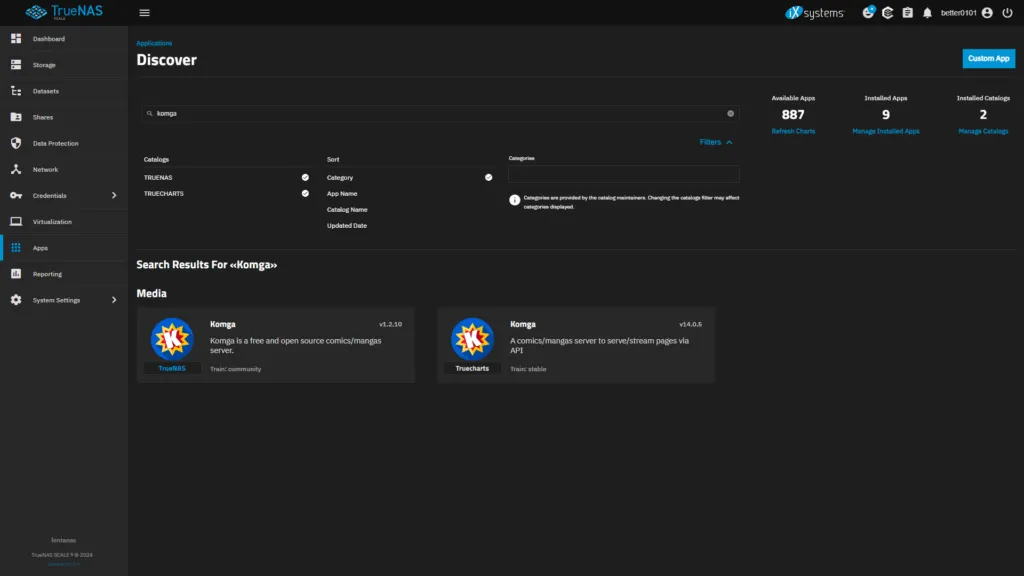
Task: Toggle the TRUECHARTS catalog filter
Action: [305, 193]
